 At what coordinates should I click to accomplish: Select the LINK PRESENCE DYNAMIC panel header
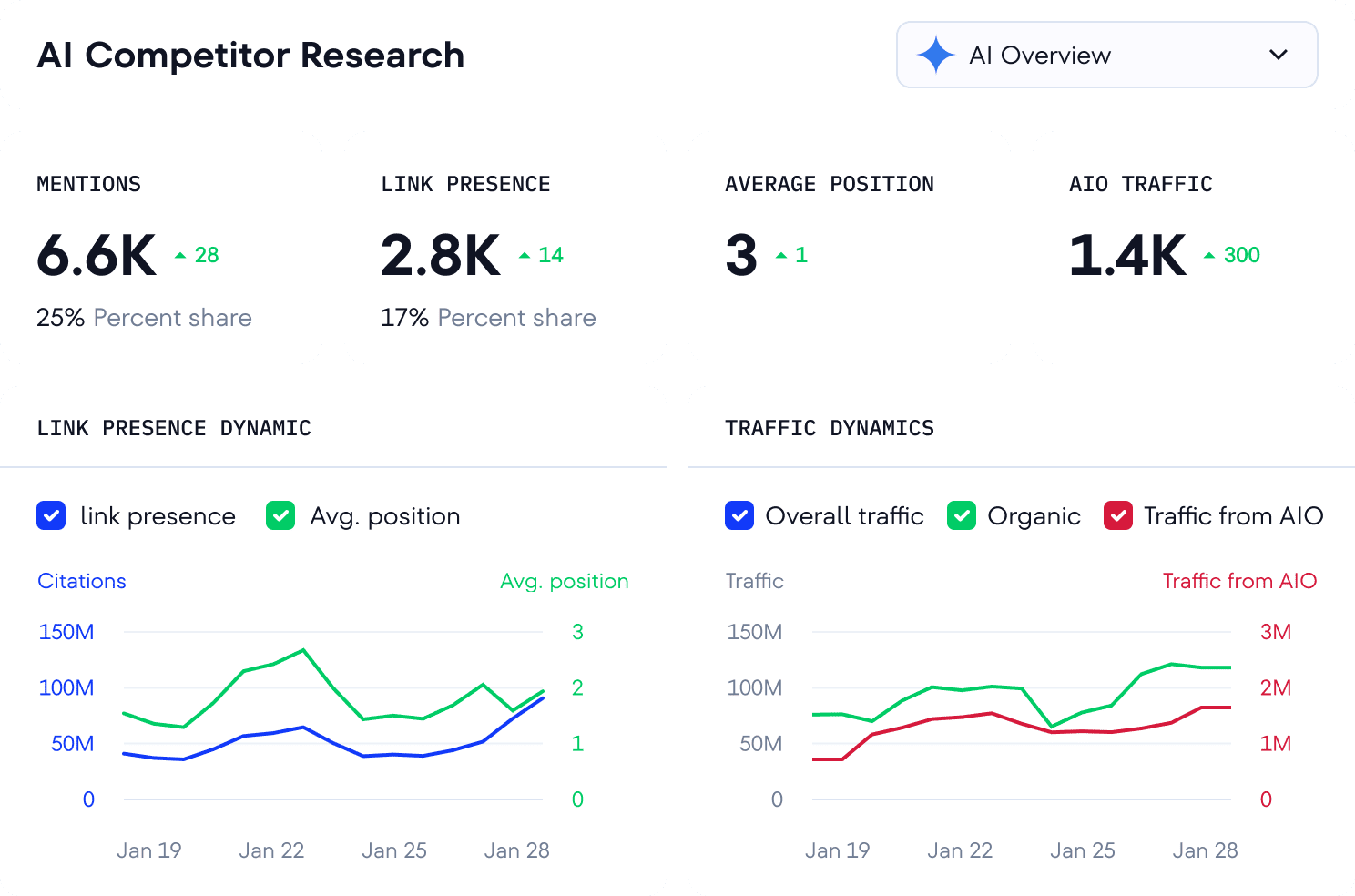pyautogui.click(x=174, y=428)
